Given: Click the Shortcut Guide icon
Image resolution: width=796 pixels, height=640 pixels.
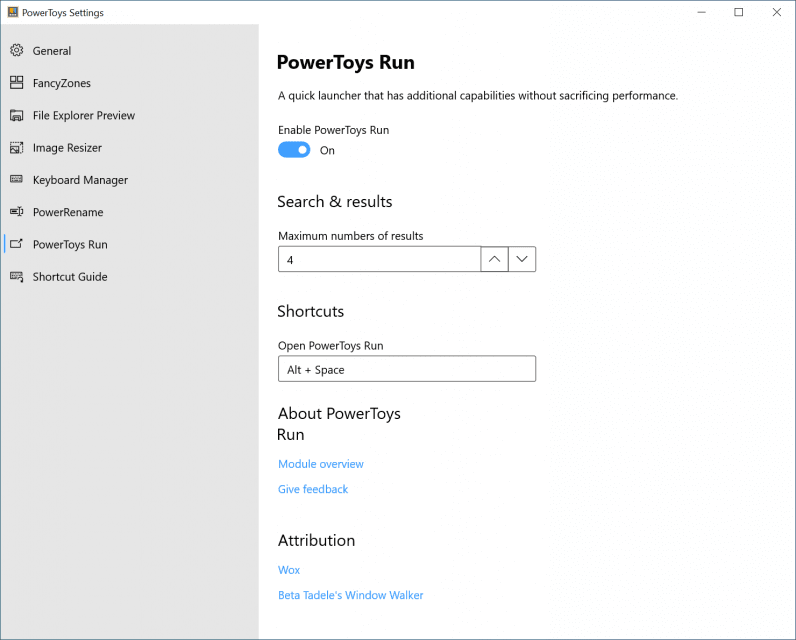Looking at the screenshot, I should tap(16, 277).
